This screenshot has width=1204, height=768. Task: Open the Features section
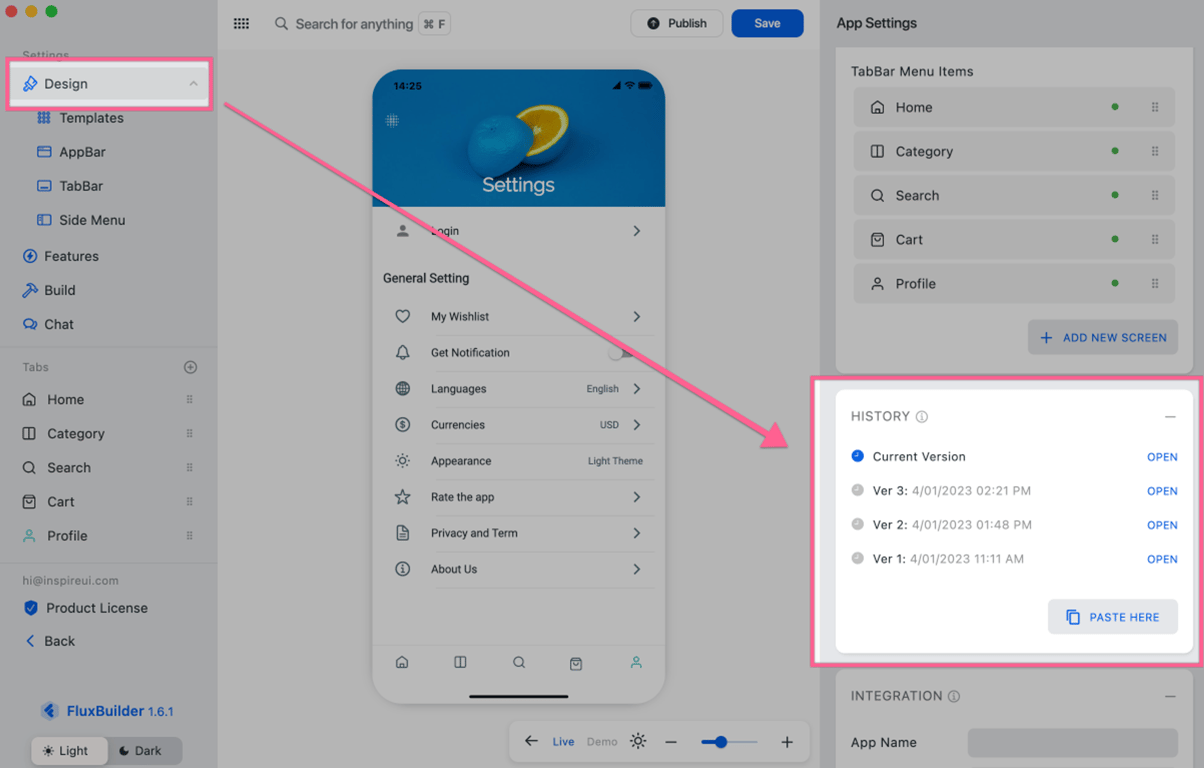pos(71,256)
